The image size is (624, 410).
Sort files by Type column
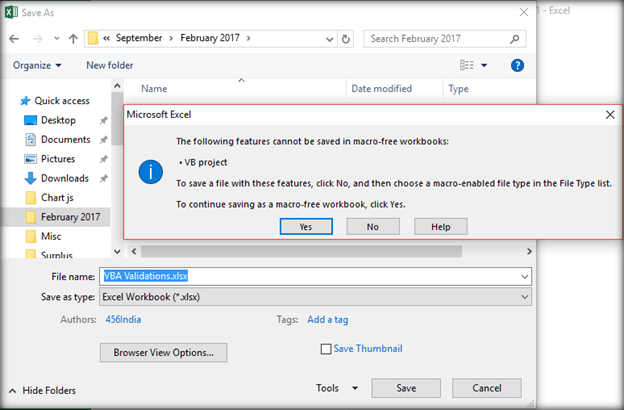pos(458,88)
